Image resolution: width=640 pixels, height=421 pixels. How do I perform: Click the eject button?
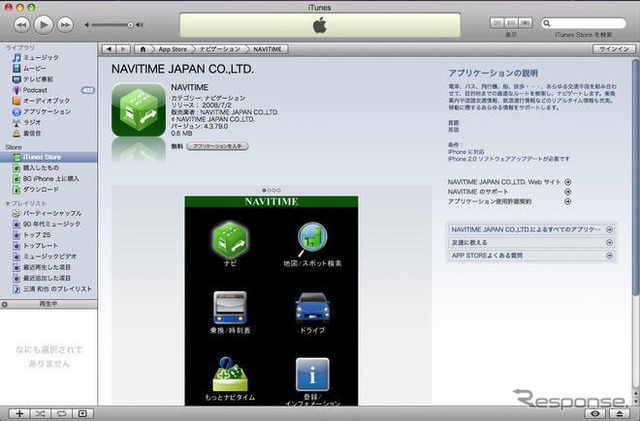[620, 414]
